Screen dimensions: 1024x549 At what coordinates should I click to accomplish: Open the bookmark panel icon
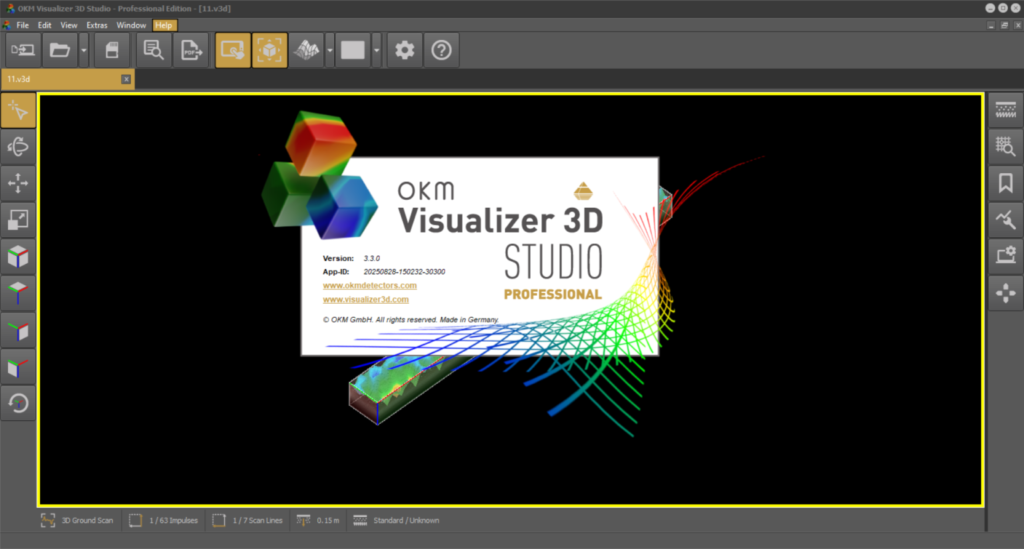1005,182
